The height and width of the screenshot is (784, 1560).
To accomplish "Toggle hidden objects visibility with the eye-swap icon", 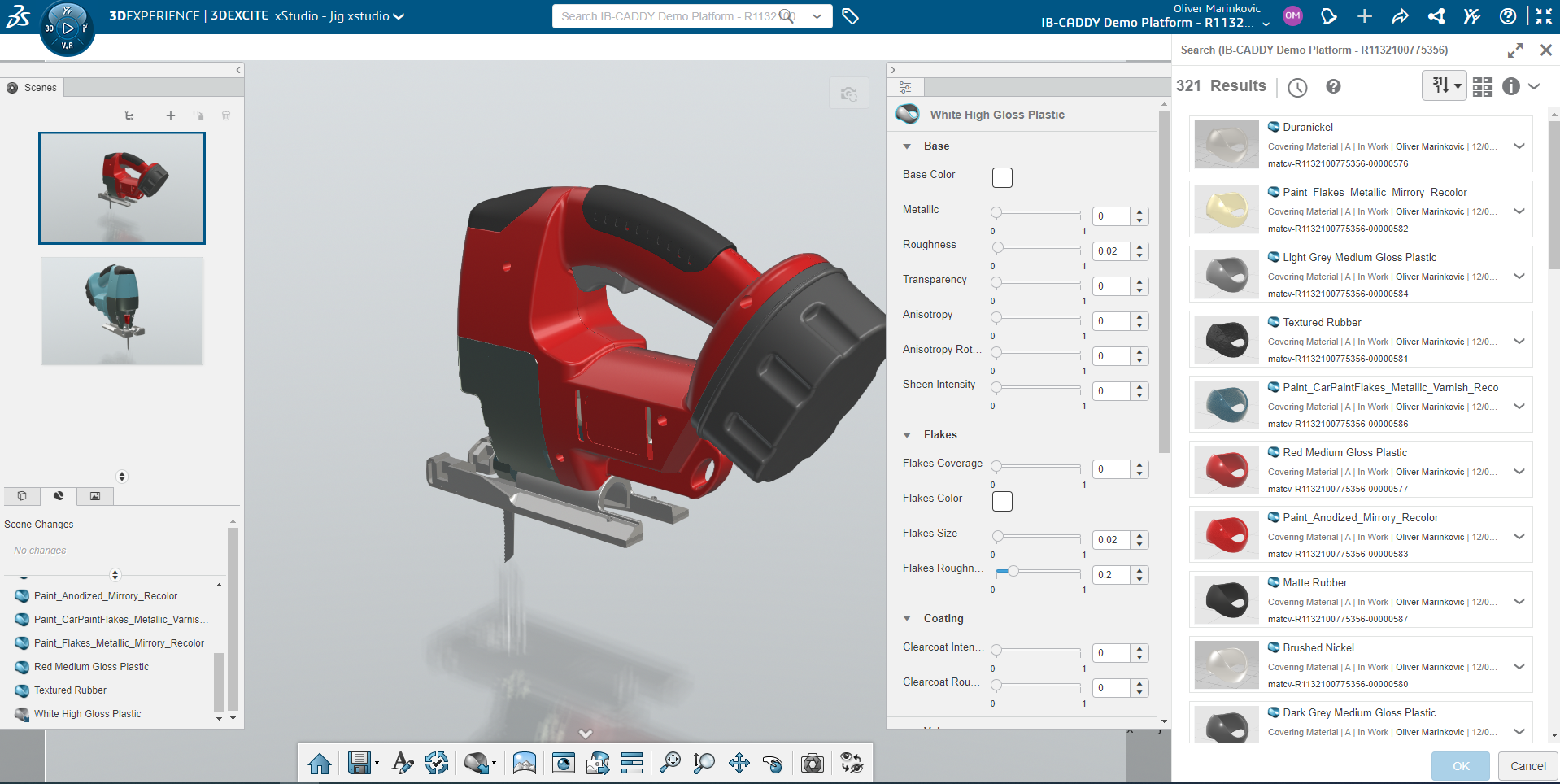I will [x=851, y=763].
